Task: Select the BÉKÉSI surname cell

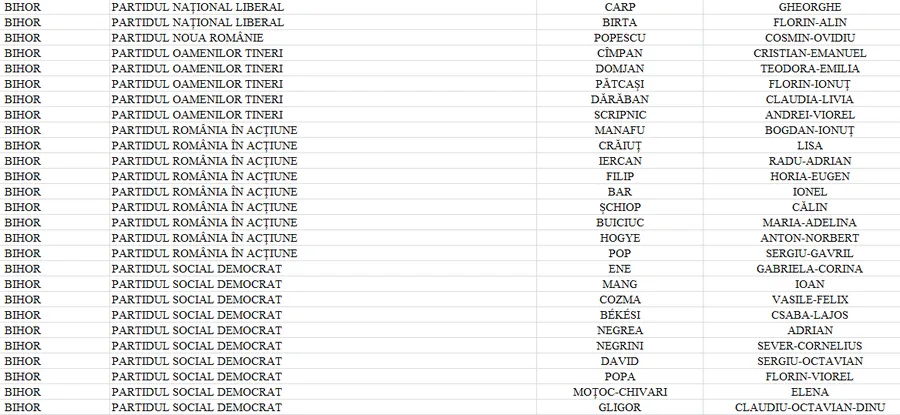Action: [x=619, y=315]
